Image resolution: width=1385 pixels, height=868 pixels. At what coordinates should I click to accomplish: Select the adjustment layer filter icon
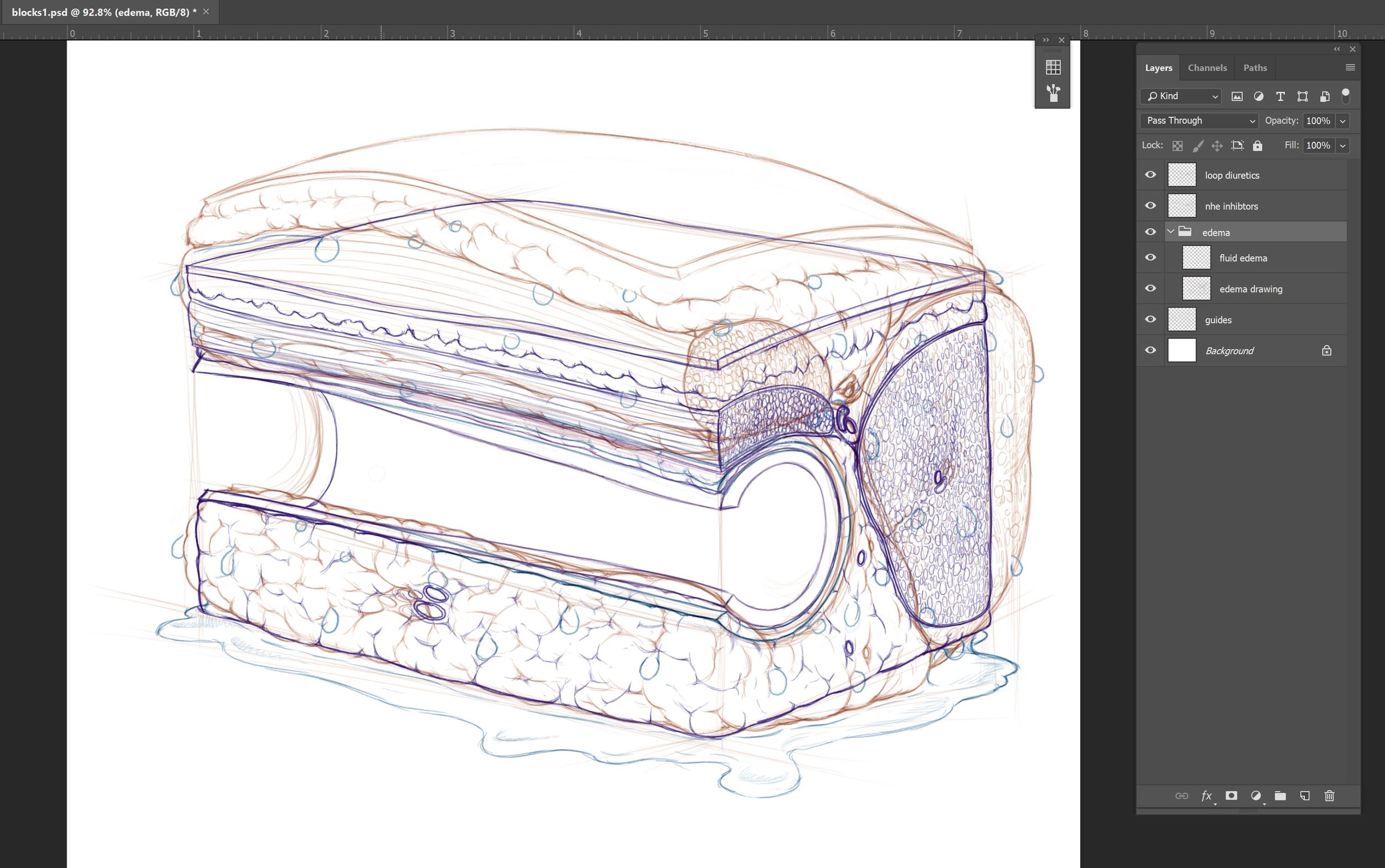1258,96
